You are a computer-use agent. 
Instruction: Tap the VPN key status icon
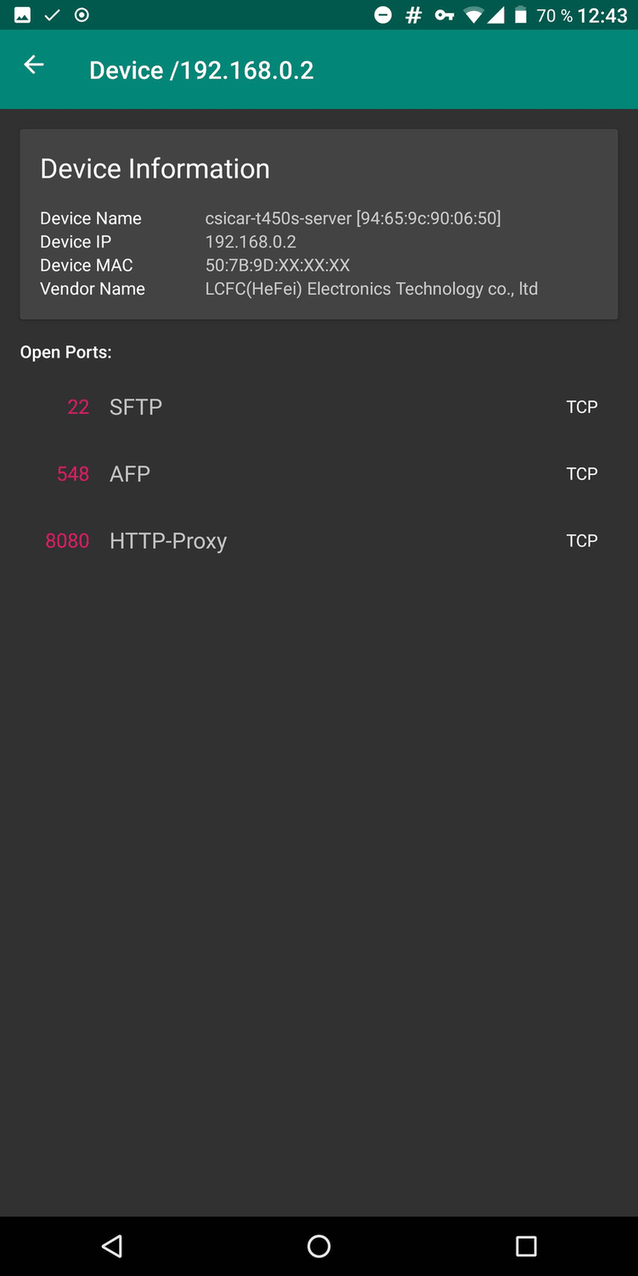tap(443, 16)
